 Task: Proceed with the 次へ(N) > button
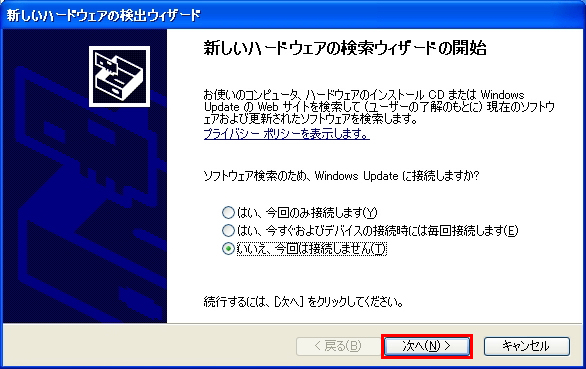pos(427,346)
